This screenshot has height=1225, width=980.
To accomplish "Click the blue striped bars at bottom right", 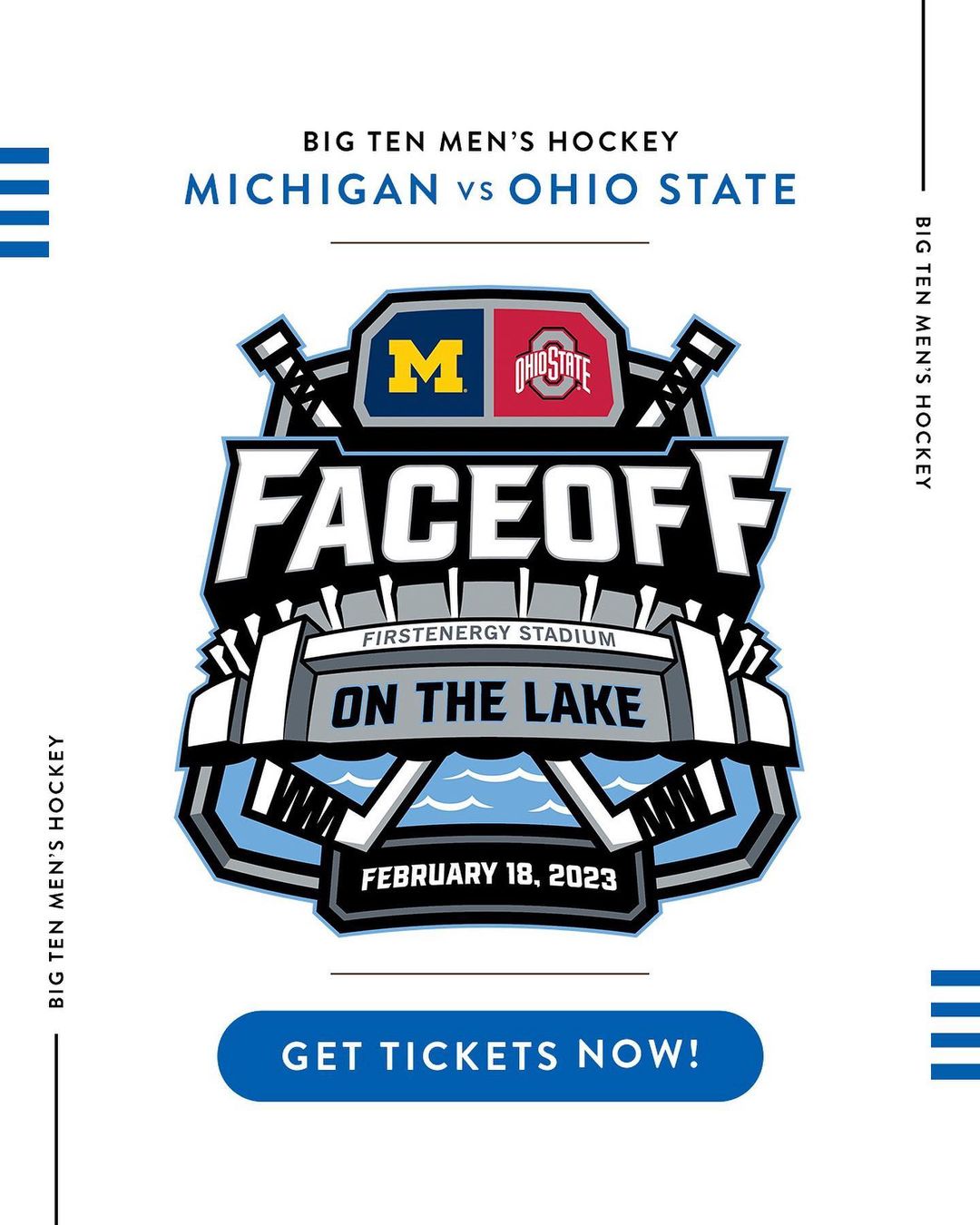I will click(x=955, y=1024).
